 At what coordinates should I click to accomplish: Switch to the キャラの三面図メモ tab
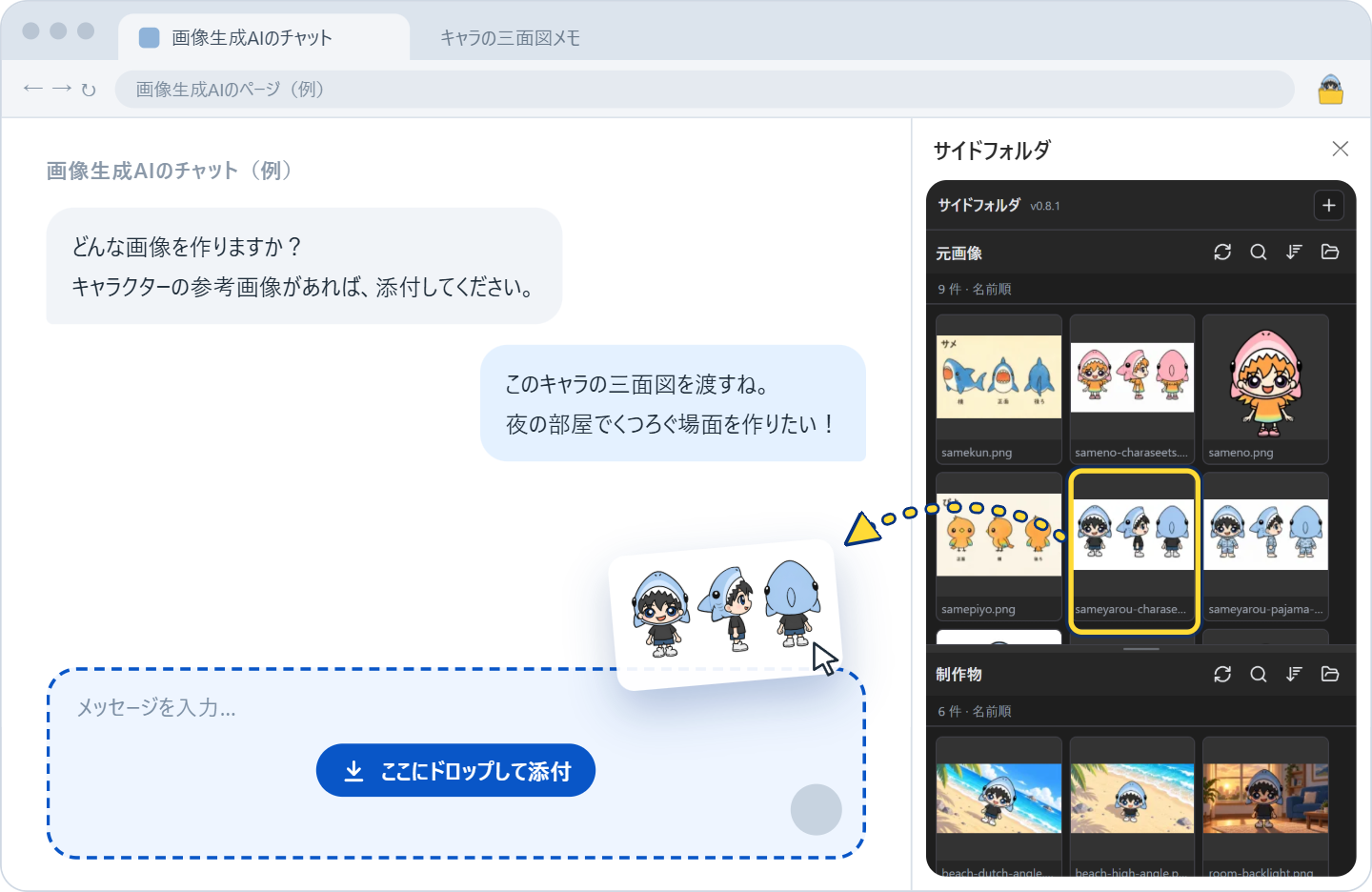click(510, 38)
